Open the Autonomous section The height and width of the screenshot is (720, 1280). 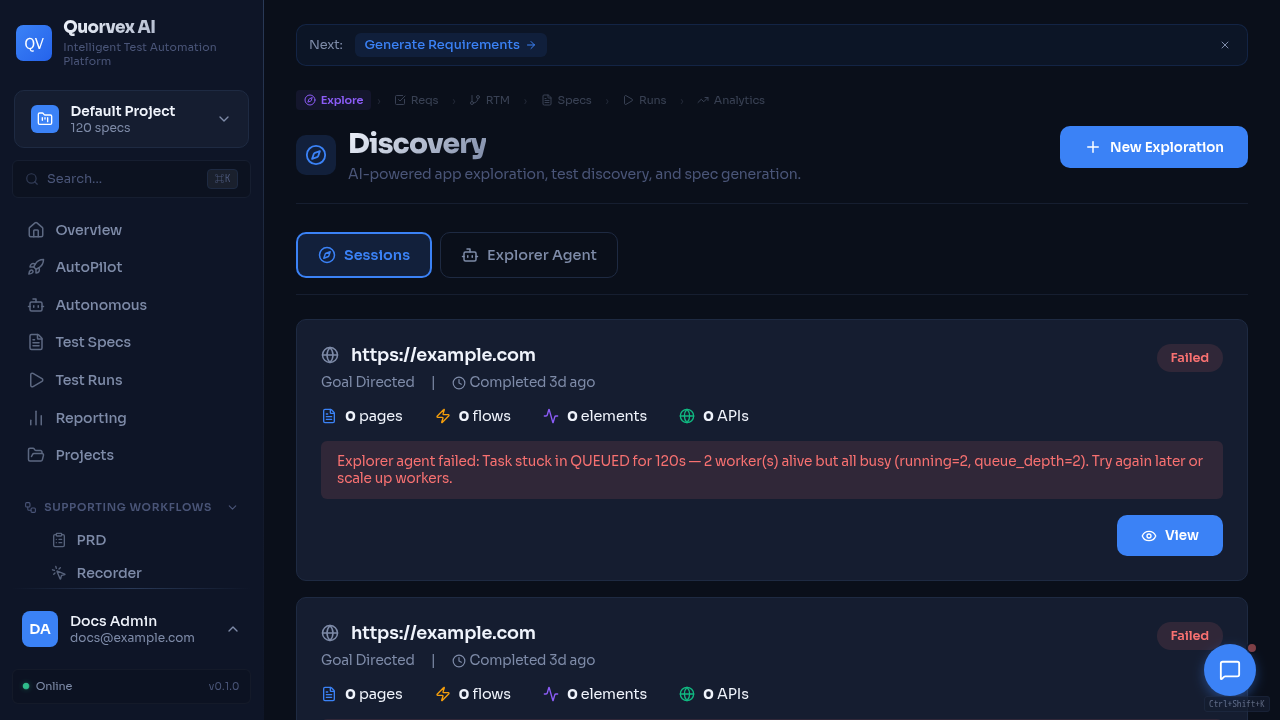131,305
